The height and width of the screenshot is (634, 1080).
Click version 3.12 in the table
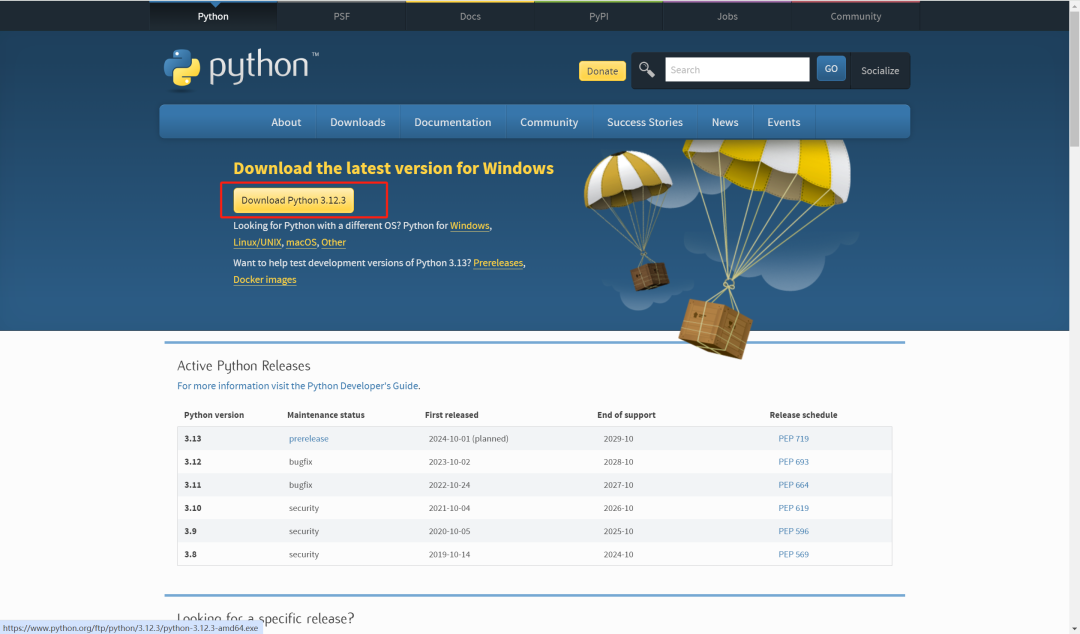(x=193, y=462)
